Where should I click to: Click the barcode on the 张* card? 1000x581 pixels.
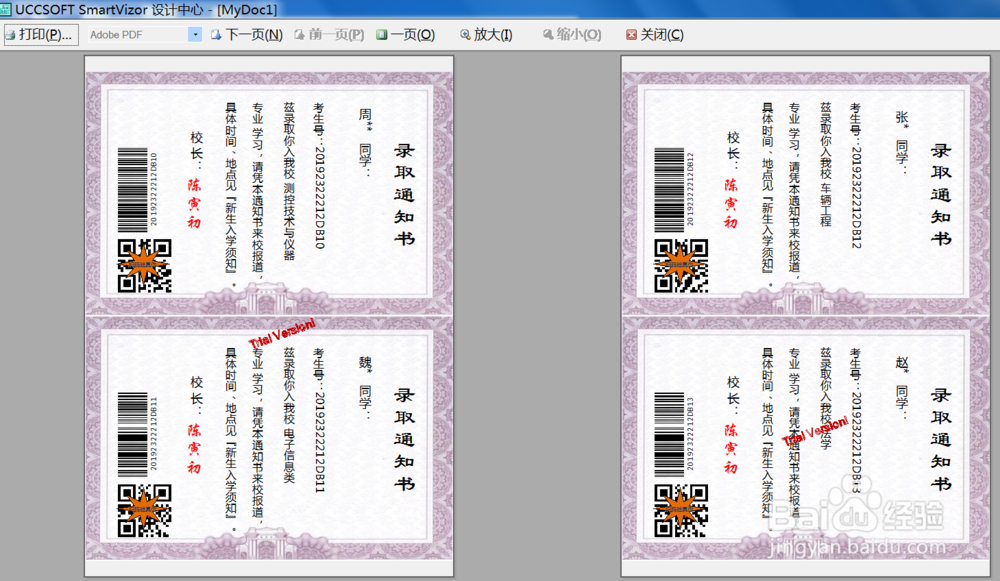669,190
